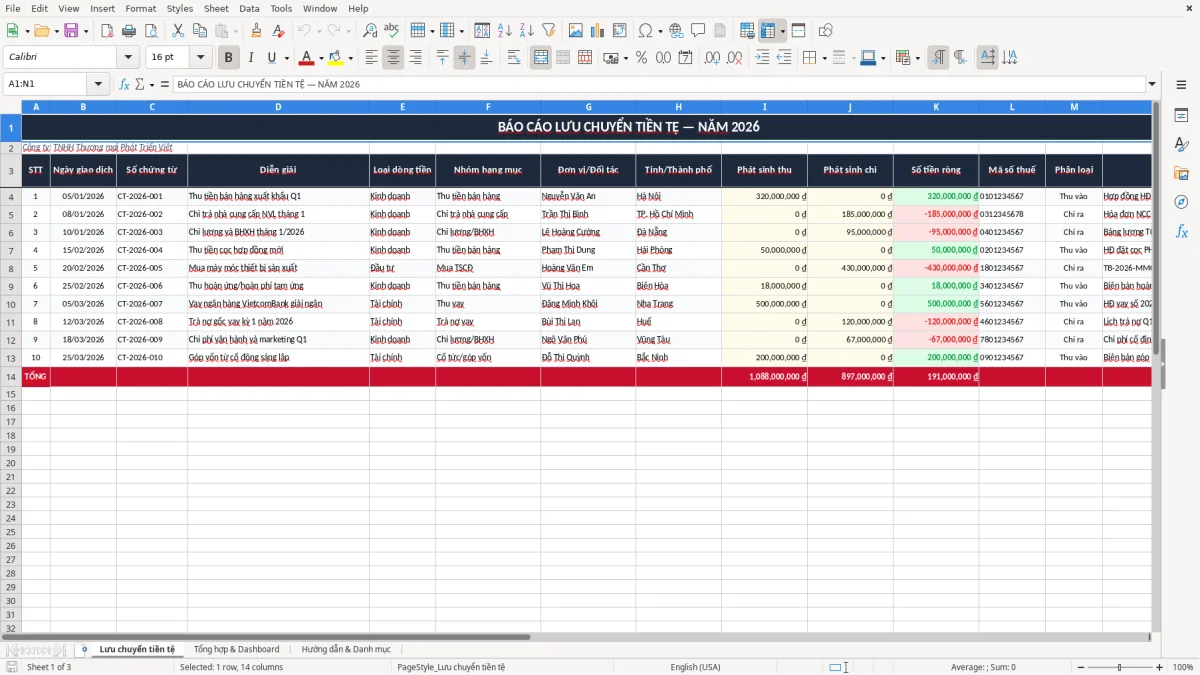1200x675 pixels.
Task: Click the Print icon
Action: tap(129, 31)
